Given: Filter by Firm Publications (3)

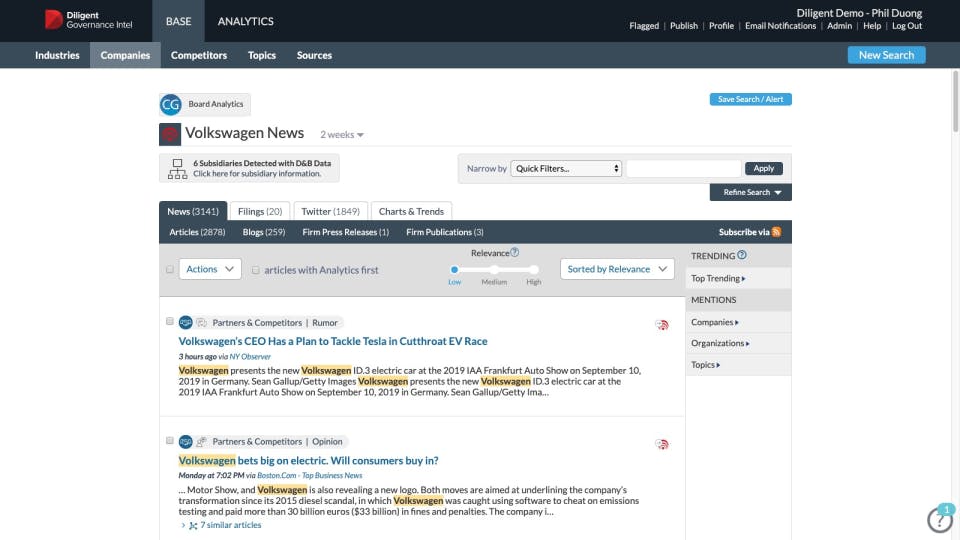Looking at the screenshot, I should [444, 232].
